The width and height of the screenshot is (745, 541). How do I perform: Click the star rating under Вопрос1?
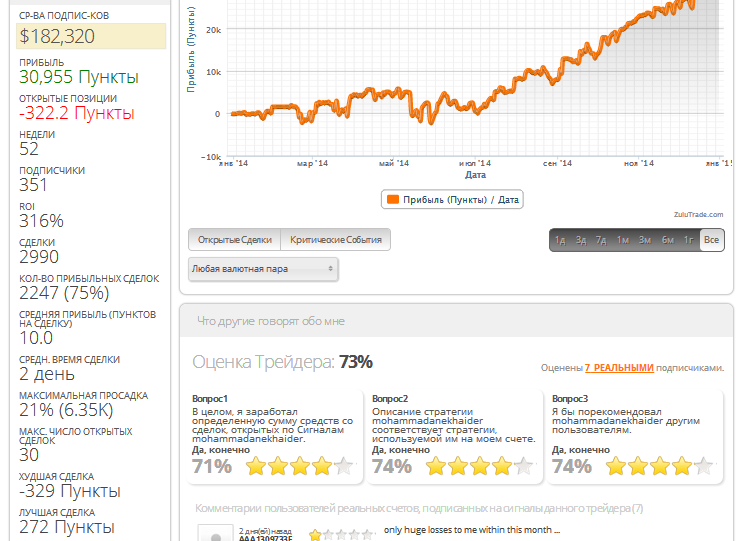pyautogui.click(x=299, y=465)
